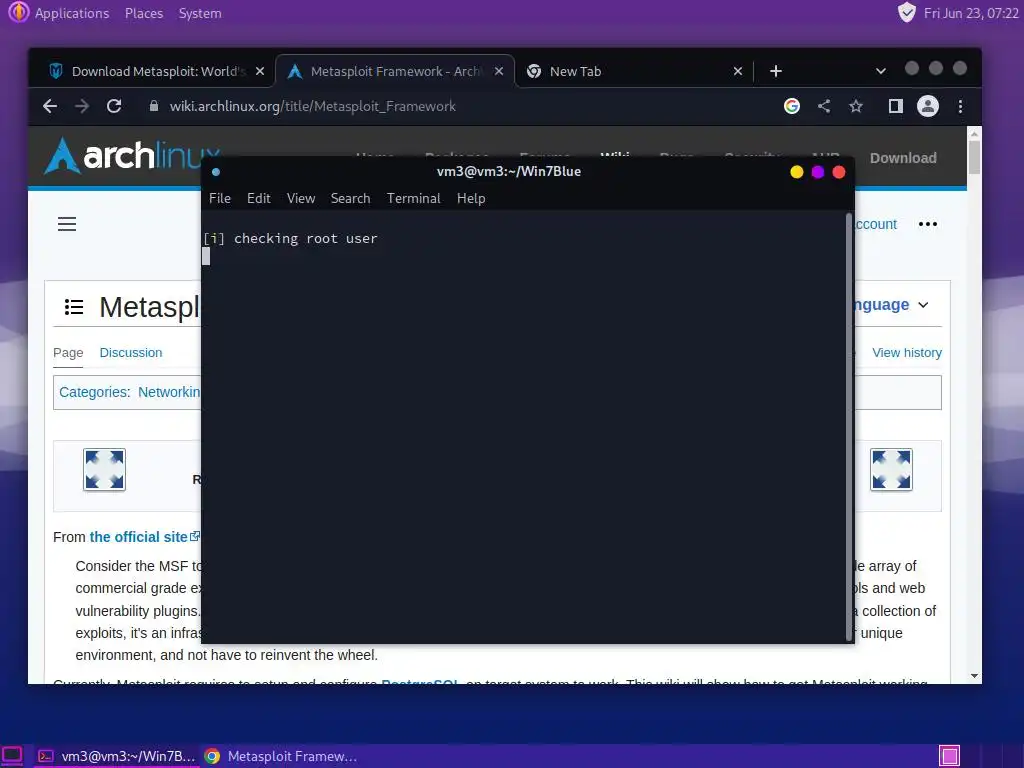This screenshot has height=768, width=1024.
Task: Open the Places menu
Action: [144, 13]
